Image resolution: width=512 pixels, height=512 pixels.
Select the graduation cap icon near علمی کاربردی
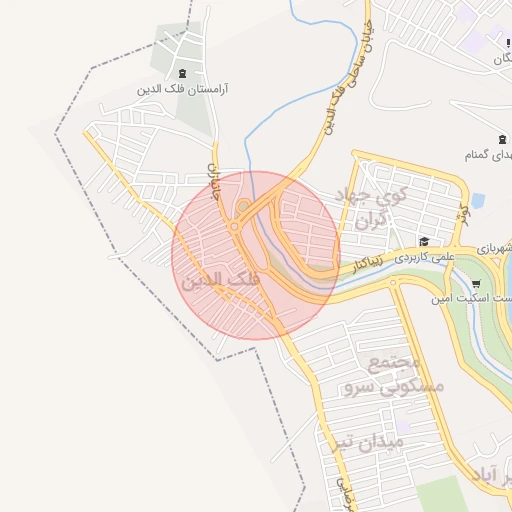point(424,241)
